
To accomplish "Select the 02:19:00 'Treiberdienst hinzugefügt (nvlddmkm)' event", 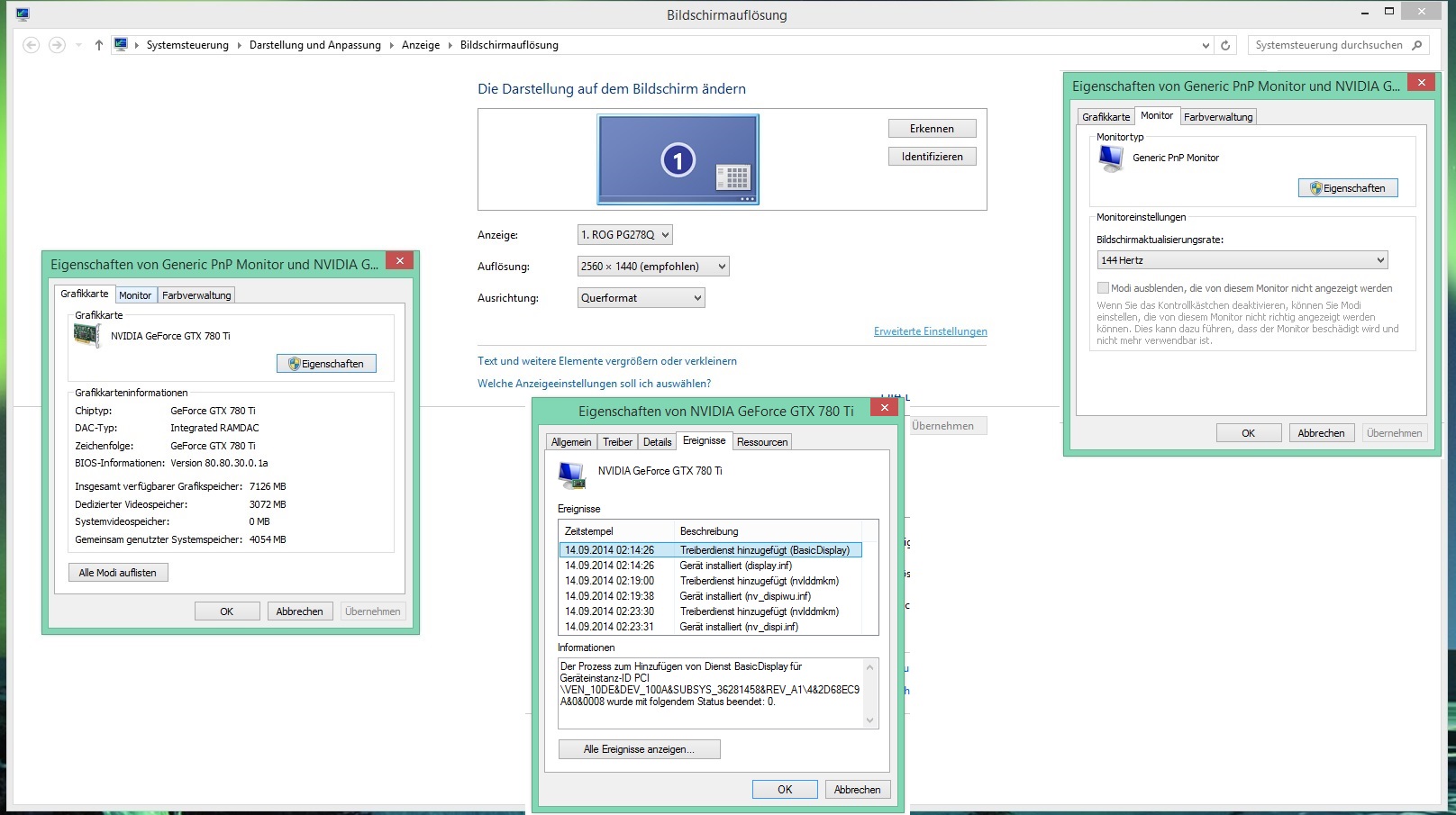I will (710, 581).
